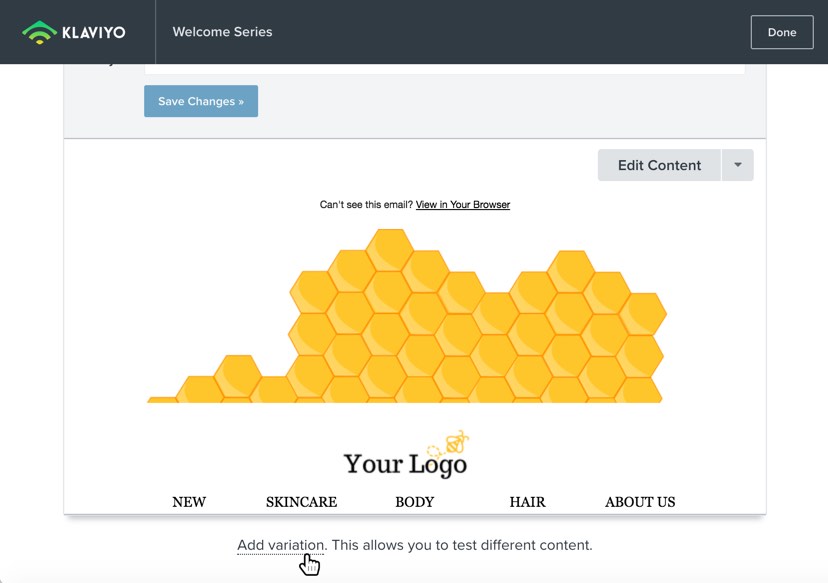Click the Welcome Series title

[x=222, y=32]
